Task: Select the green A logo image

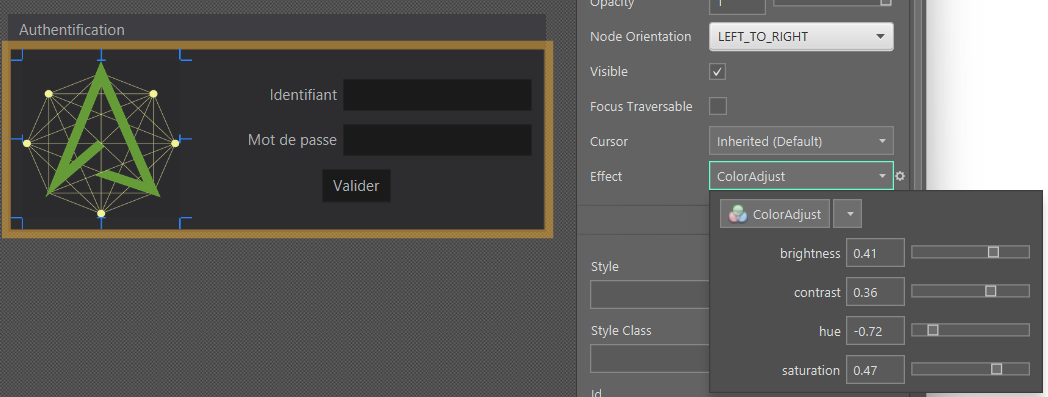Action: [x=101, y=139]
